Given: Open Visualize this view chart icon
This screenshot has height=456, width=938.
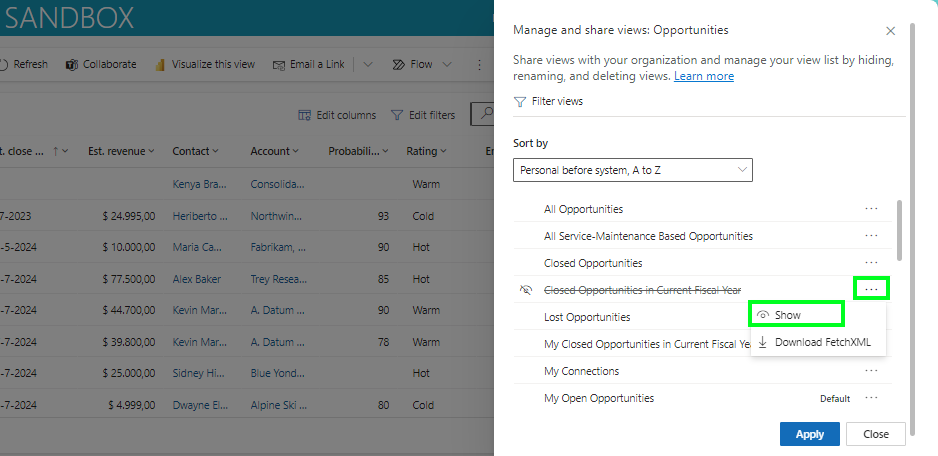Looking at the screenshot, I should click(x=160, y=64).
